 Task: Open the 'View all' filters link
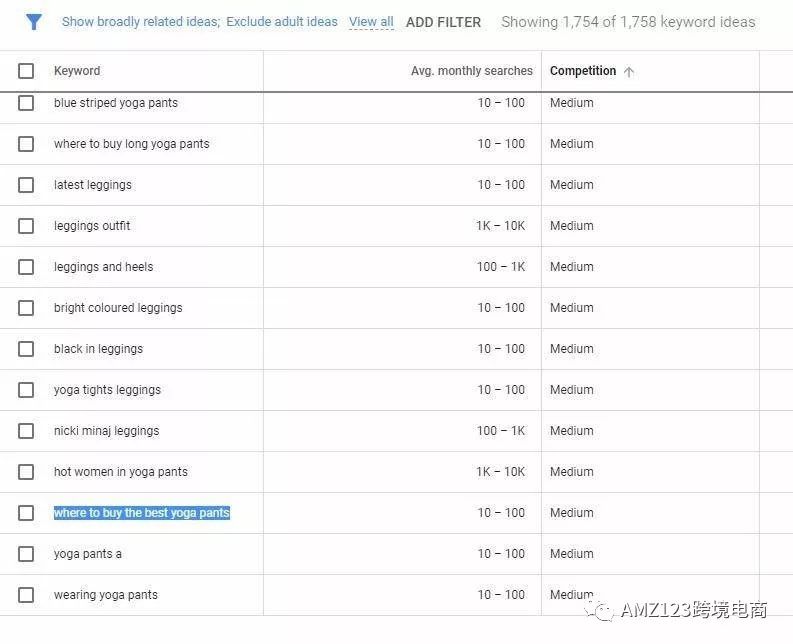(x=371, y=22)
